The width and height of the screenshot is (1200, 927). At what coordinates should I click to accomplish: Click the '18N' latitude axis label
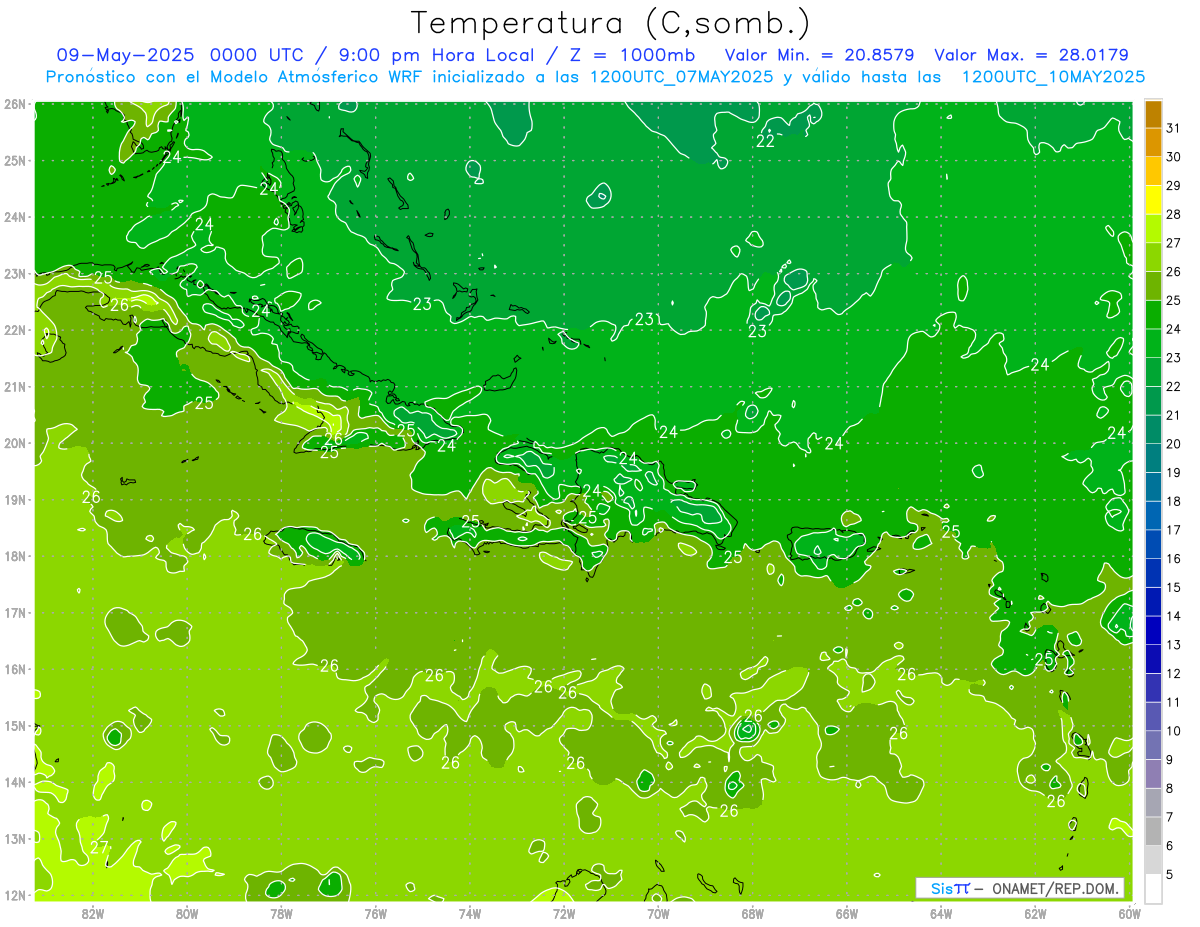[x=15, y=556]
